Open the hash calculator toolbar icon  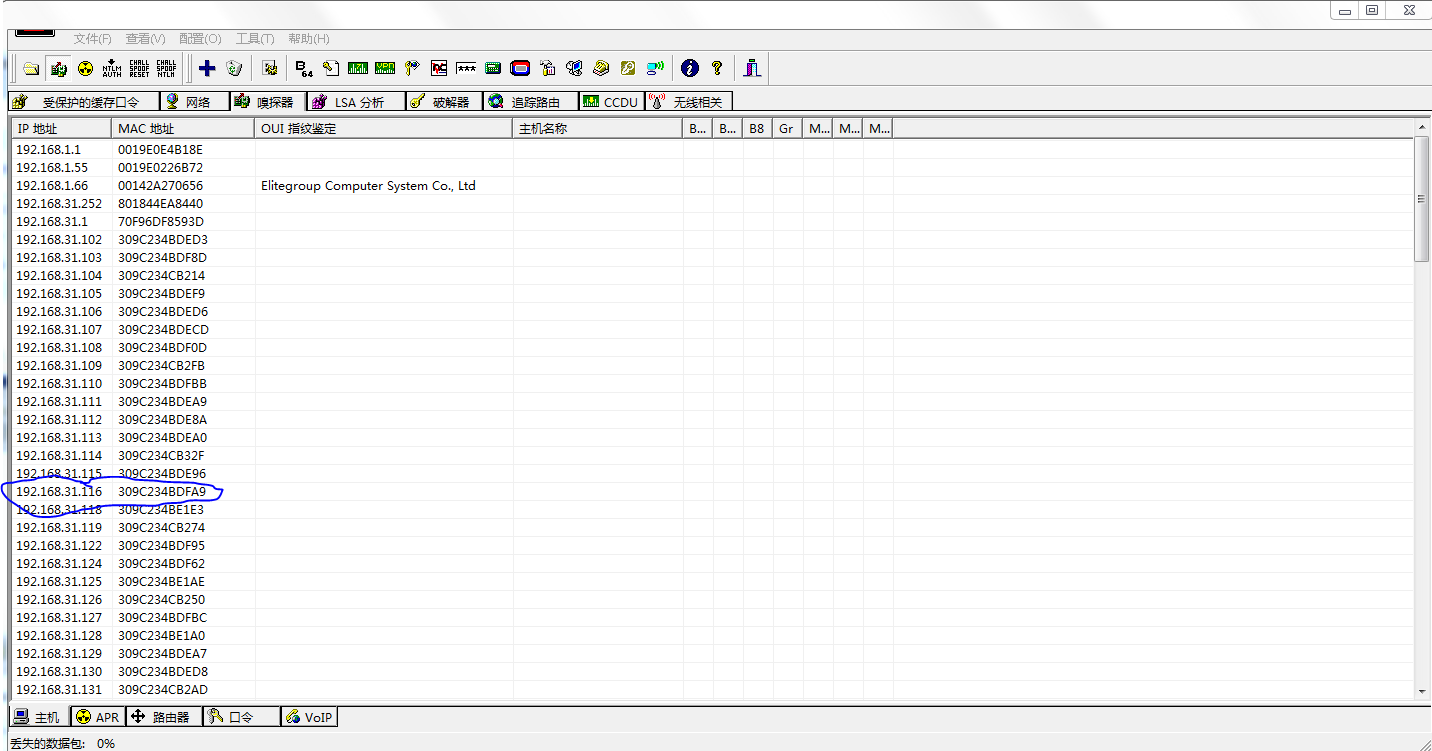tap(493, 68)
